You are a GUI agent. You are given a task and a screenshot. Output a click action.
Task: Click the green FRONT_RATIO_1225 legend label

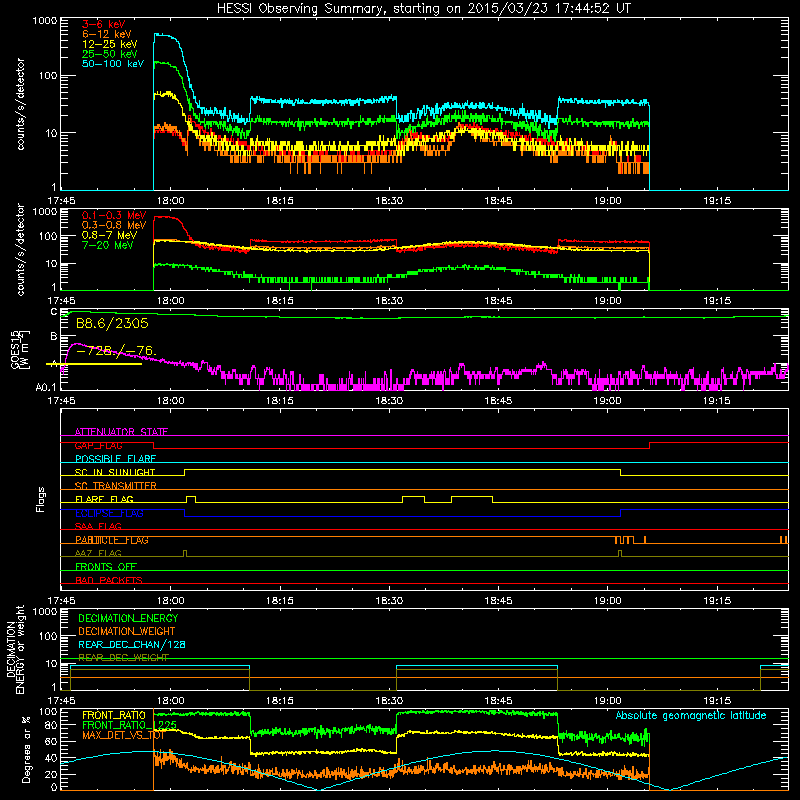(x=129, y=725)
